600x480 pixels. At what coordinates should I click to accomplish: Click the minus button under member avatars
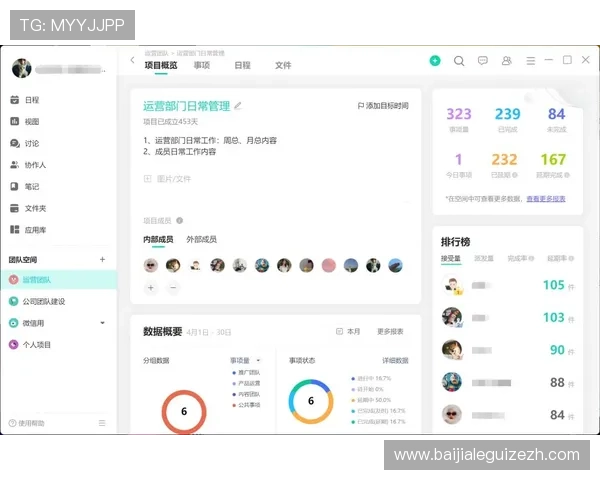173,287
